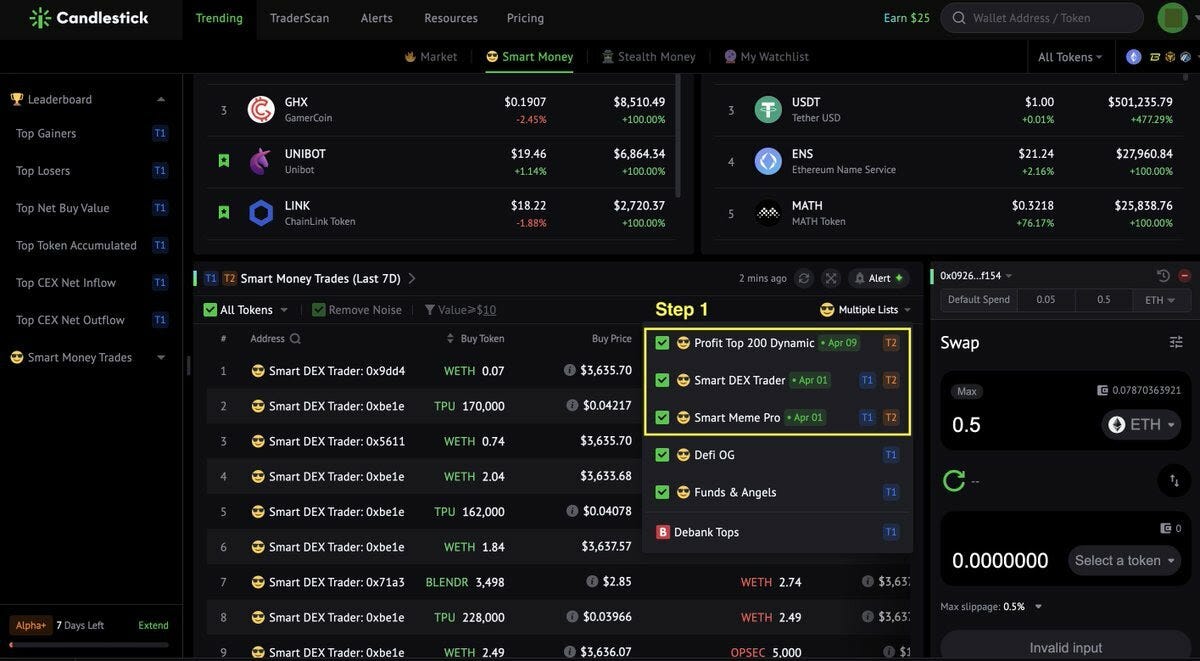Open the user avatar in the header

[1172, 18]
